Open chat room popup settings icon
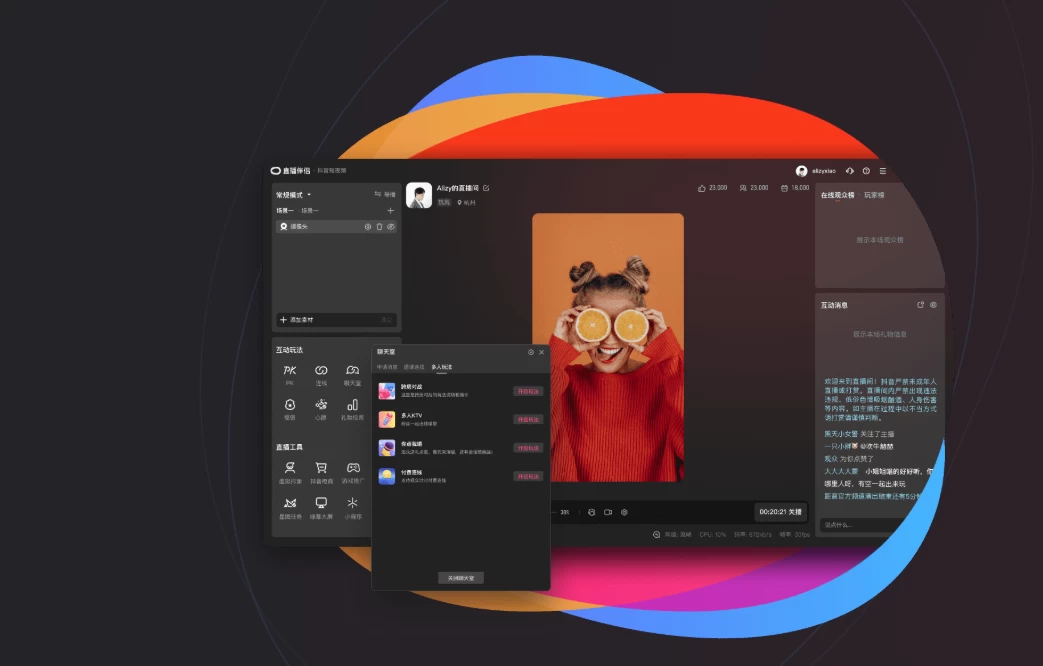Viewport: 1043px width, 666px height. (531, 352)
